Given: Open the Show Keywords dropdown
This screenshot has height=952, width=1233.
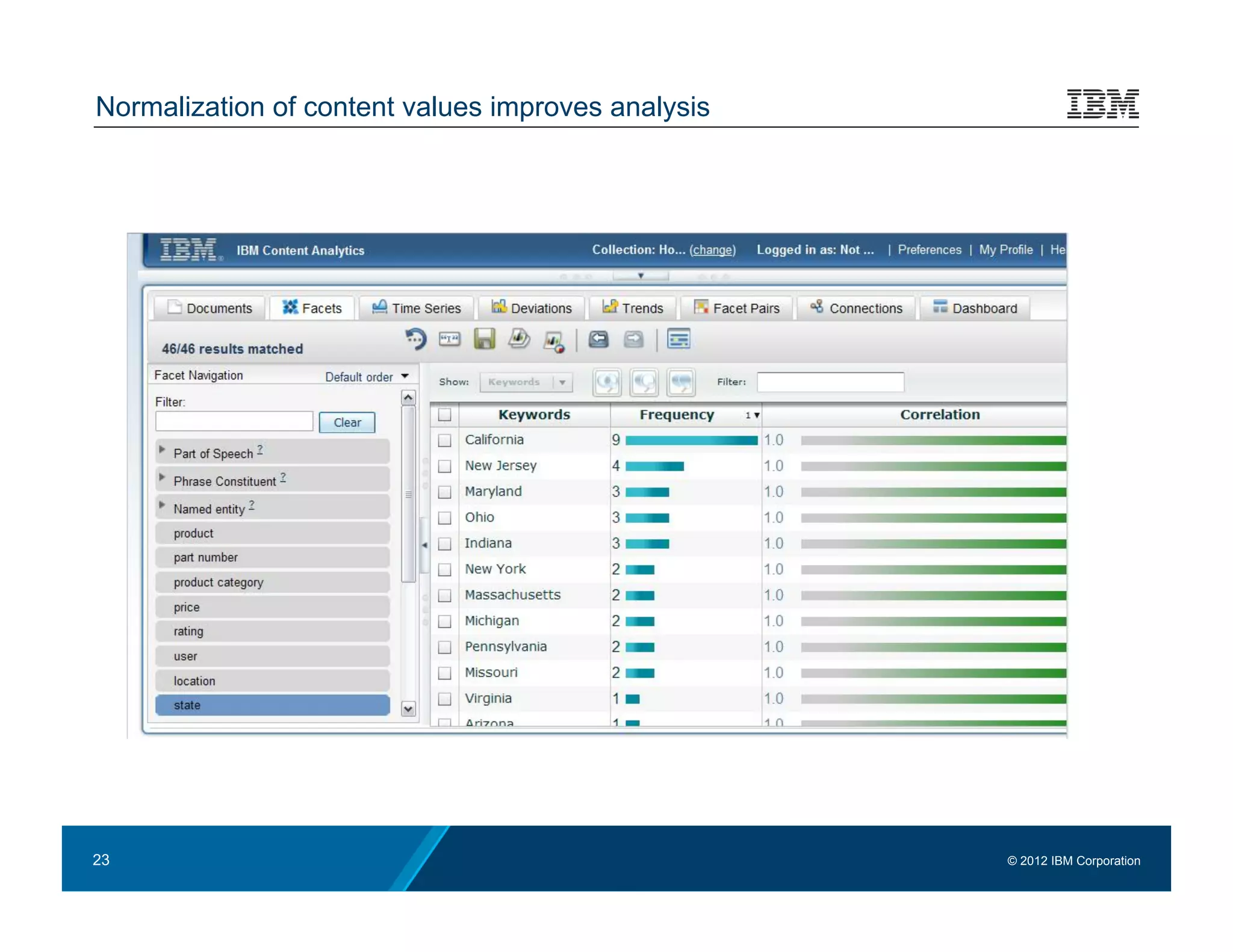Looking at the screenshot, I should click(526, 382).
